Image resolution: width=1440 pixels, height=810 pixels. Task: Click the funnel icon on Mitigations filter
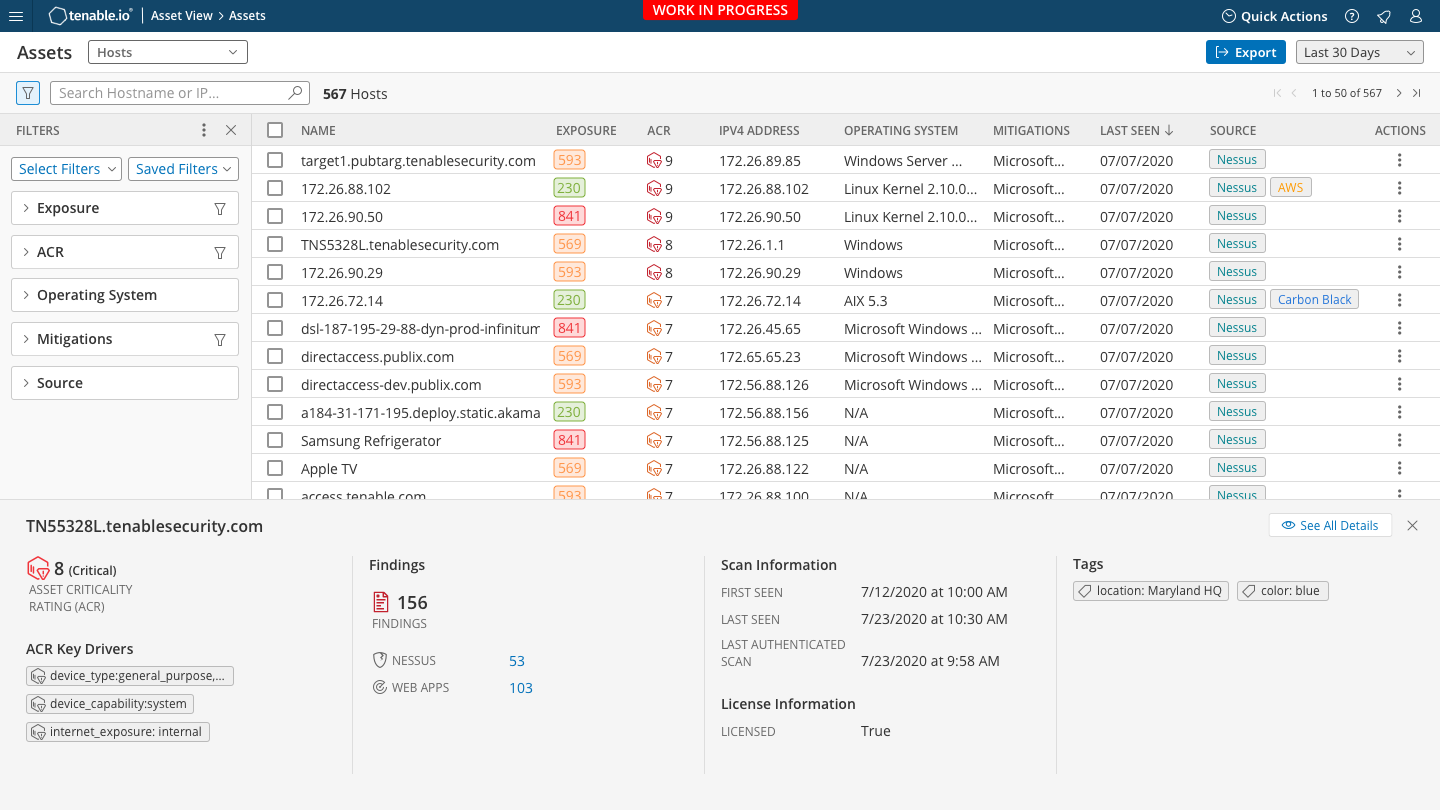pyautogui.click(x=220, y=339)
